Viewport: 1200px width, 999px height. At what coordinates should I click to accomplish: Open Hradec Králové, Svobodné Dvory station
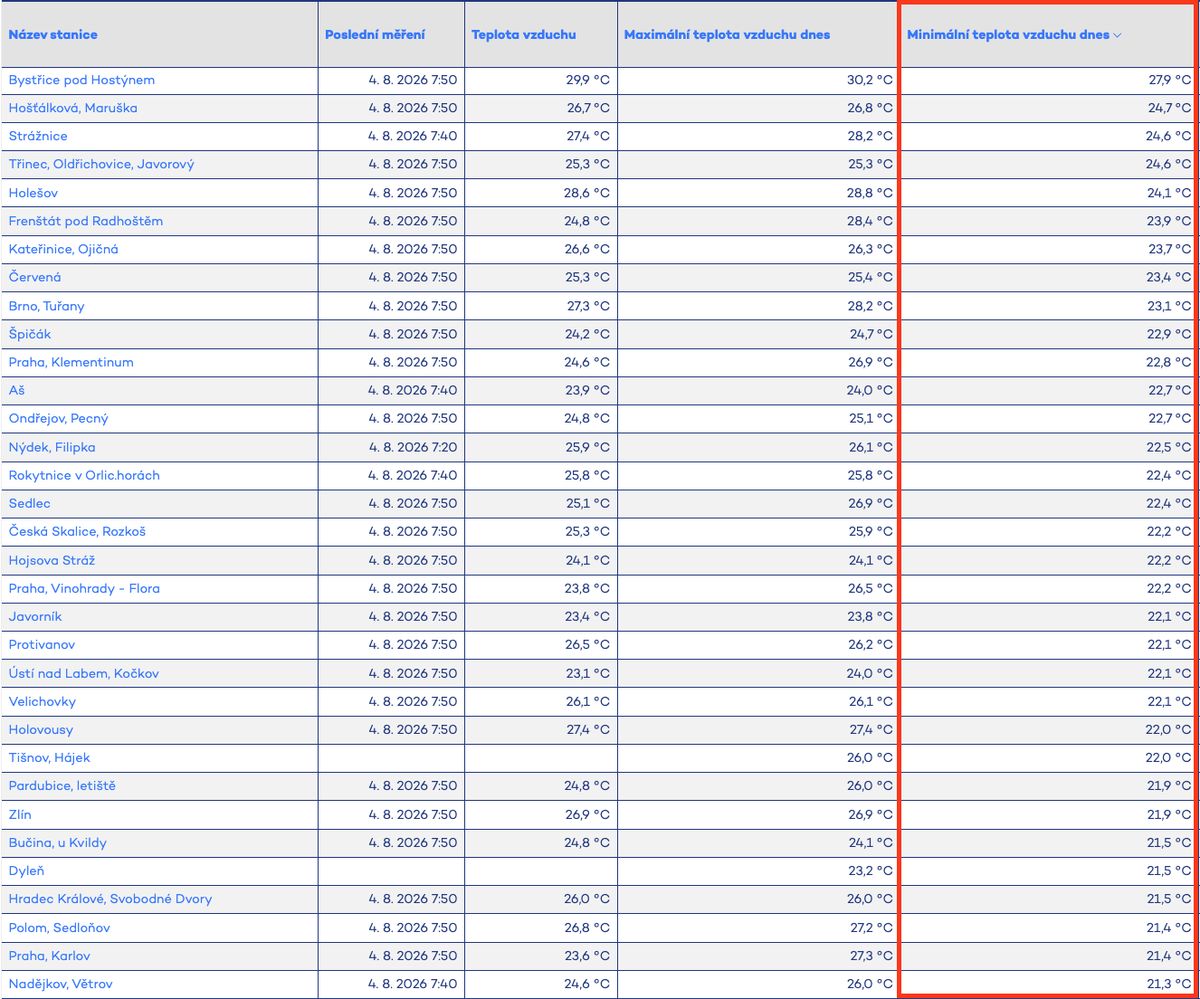[x=110, y=899]
